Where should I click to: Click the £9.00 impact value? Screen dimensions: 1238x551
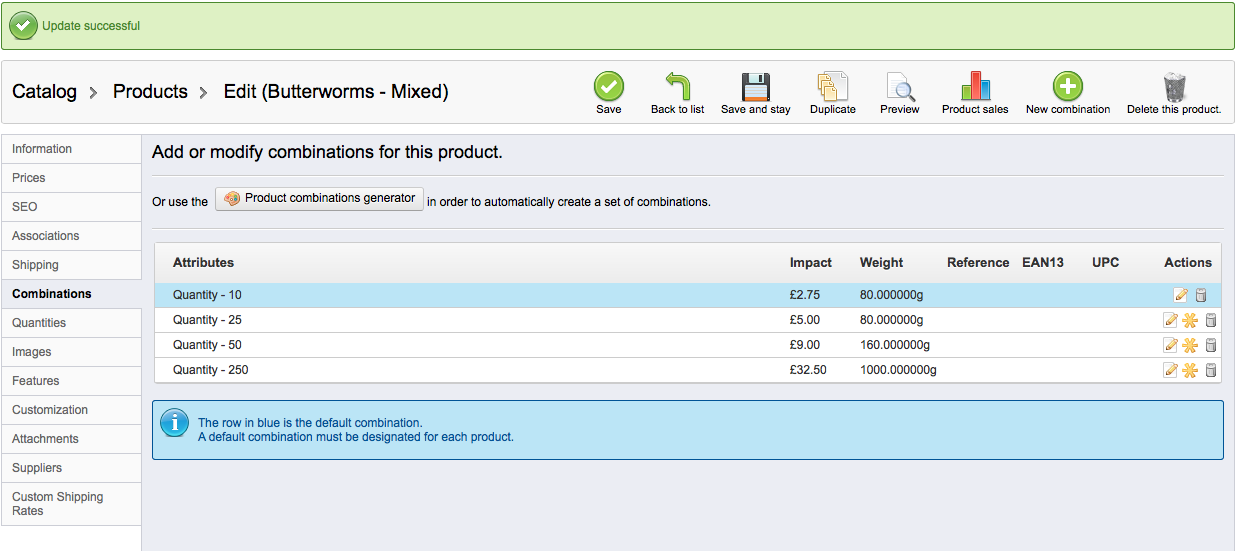[805, 345]
